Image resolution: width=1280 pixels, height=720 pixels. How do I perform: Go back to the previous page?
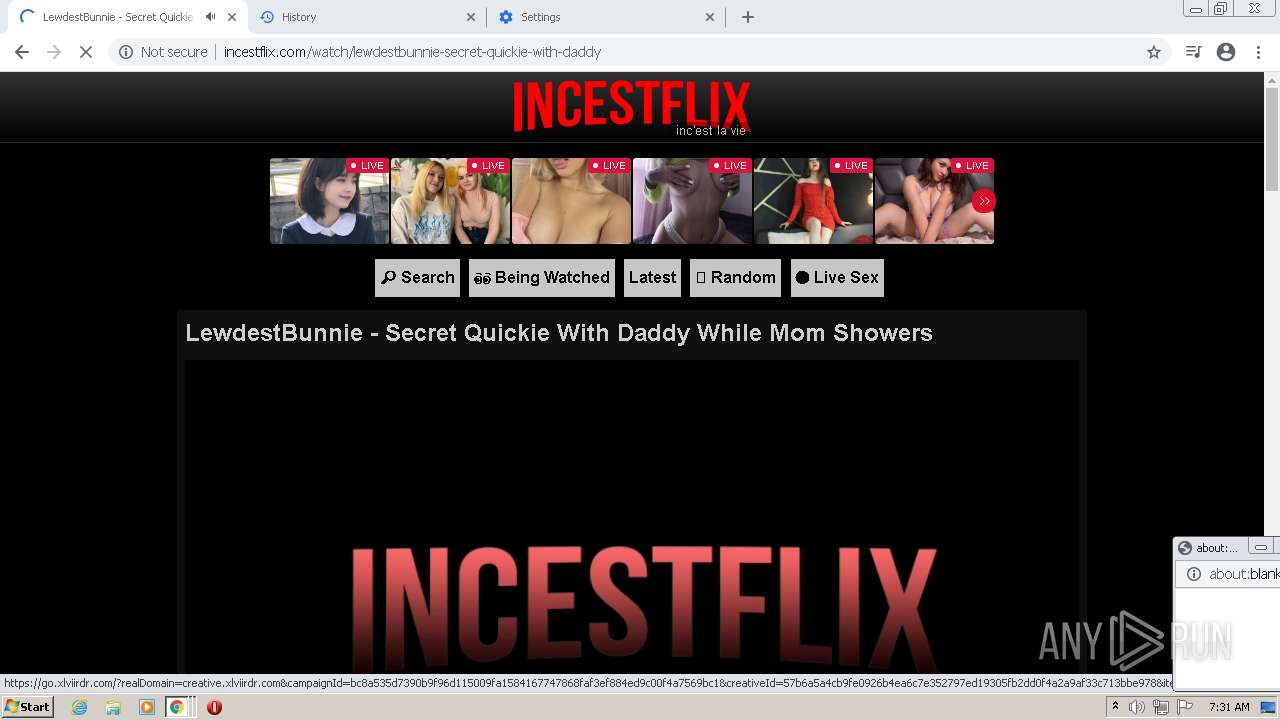[x=22, y=52]
